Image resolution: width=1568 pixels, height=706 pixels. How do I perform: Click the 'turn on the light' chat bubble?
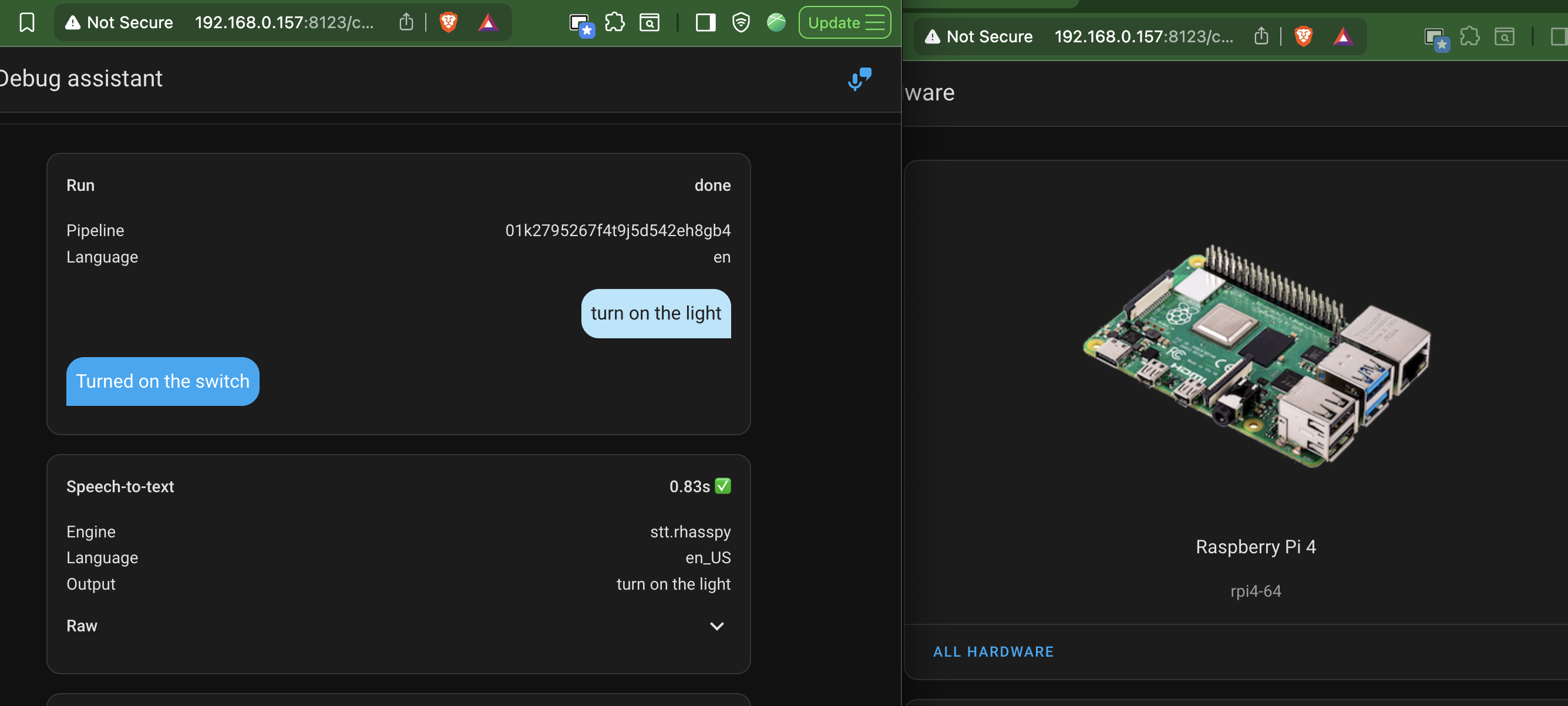(x=655, y=314)
